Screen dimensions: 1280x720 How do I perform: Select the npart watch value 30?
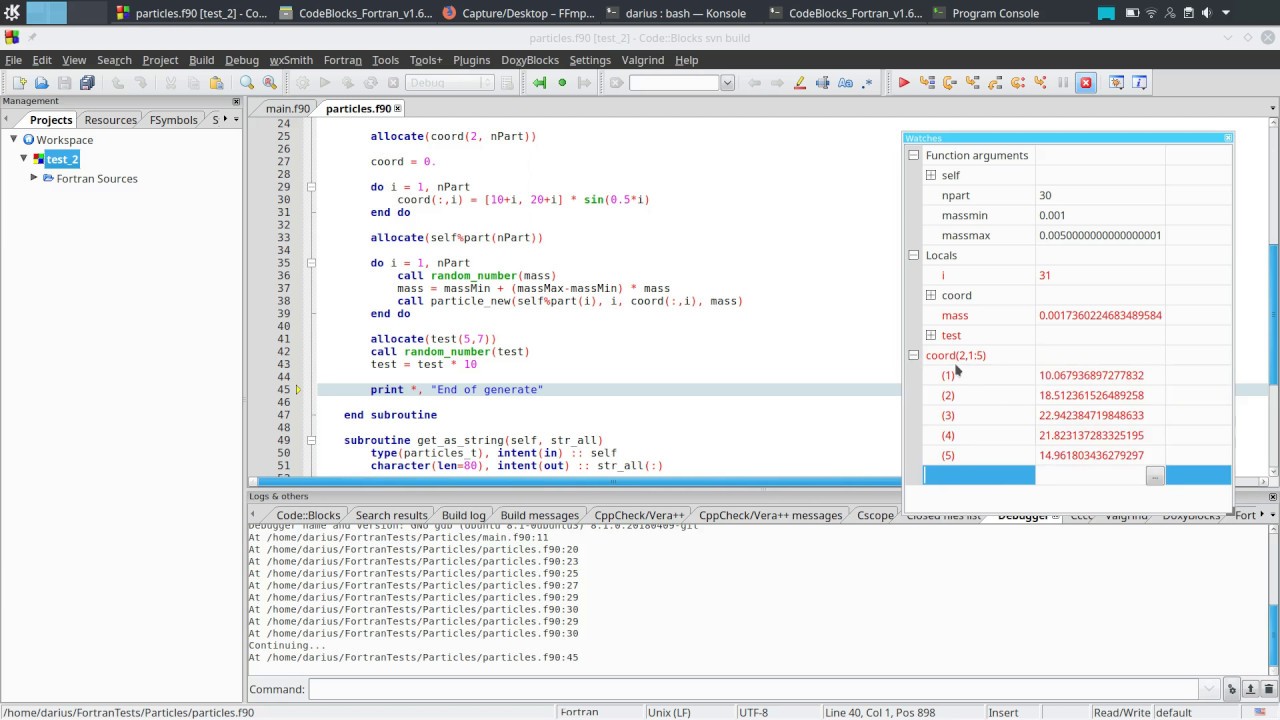coord(1045,195)
